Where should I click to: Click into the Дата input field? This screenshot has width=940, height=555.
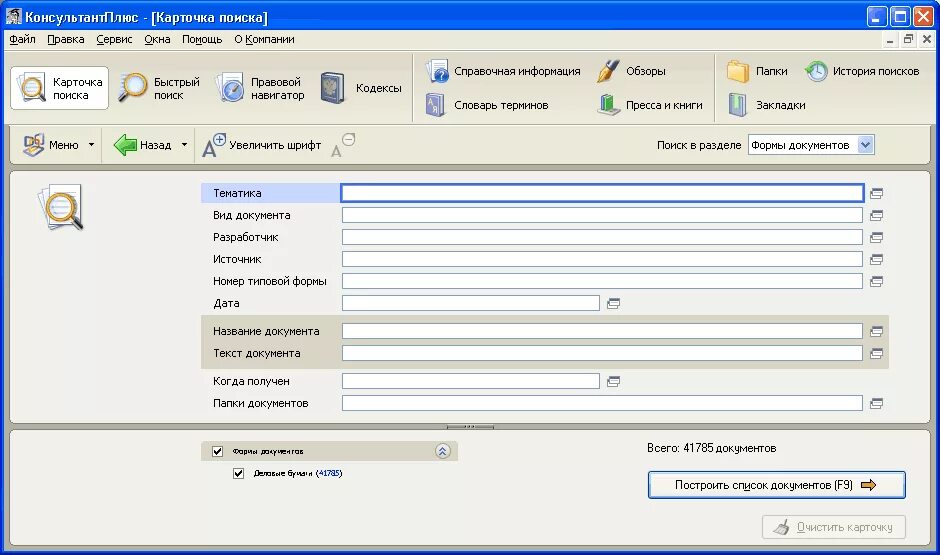tap(471, 303)
